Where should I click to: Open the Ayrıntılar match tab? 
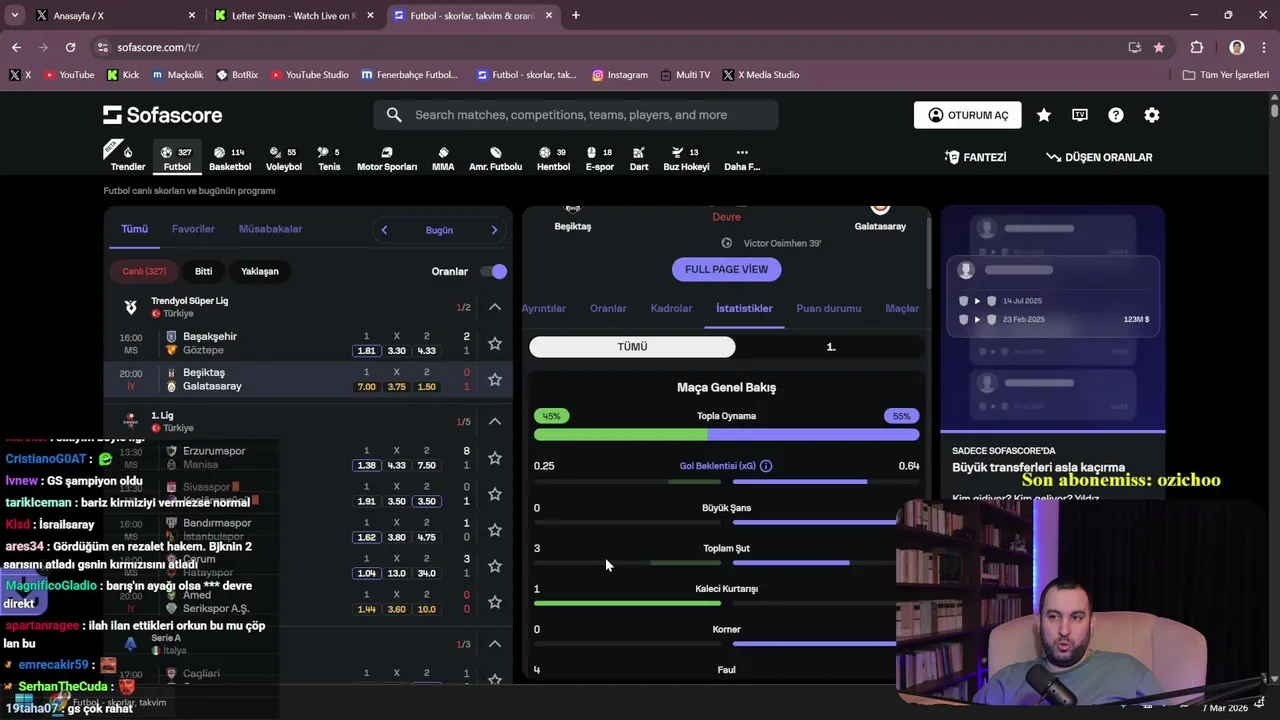[544, 308]
